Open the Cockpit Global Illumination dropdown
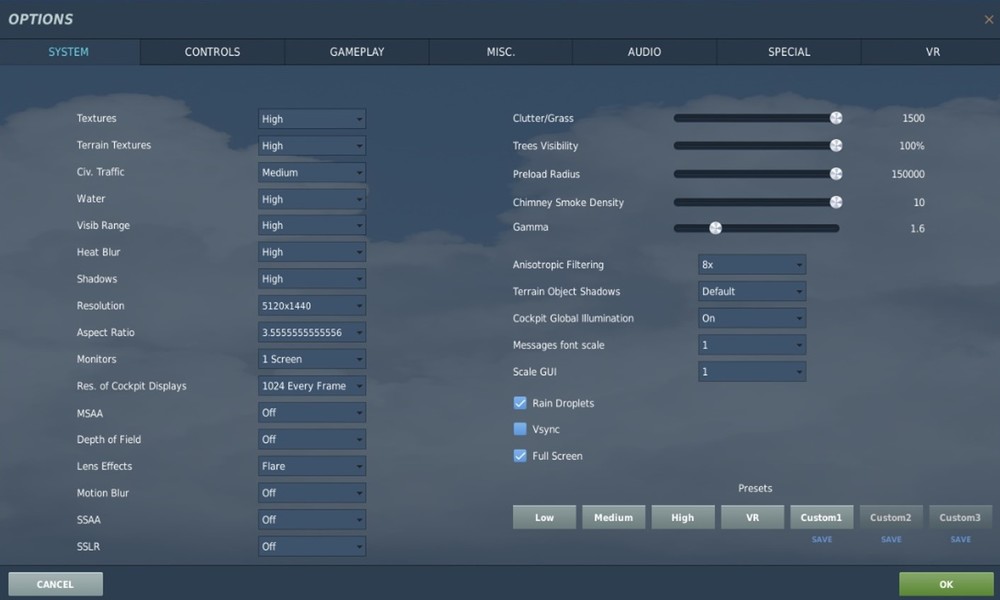The width and height of the screenshot is (1000, 600). (751, 317)
